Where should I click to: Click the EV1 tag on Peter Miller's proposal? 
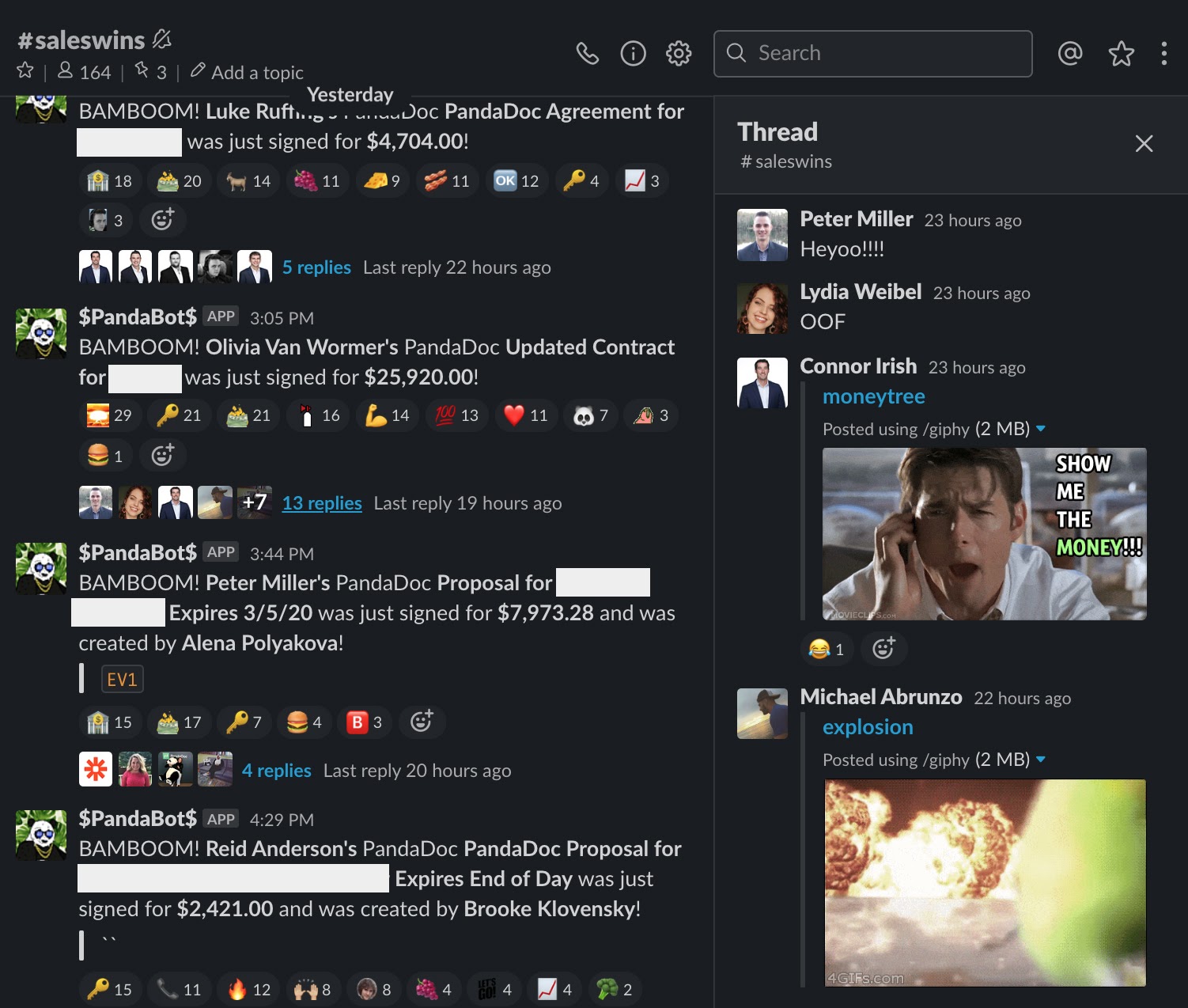[x=122, y=680]
